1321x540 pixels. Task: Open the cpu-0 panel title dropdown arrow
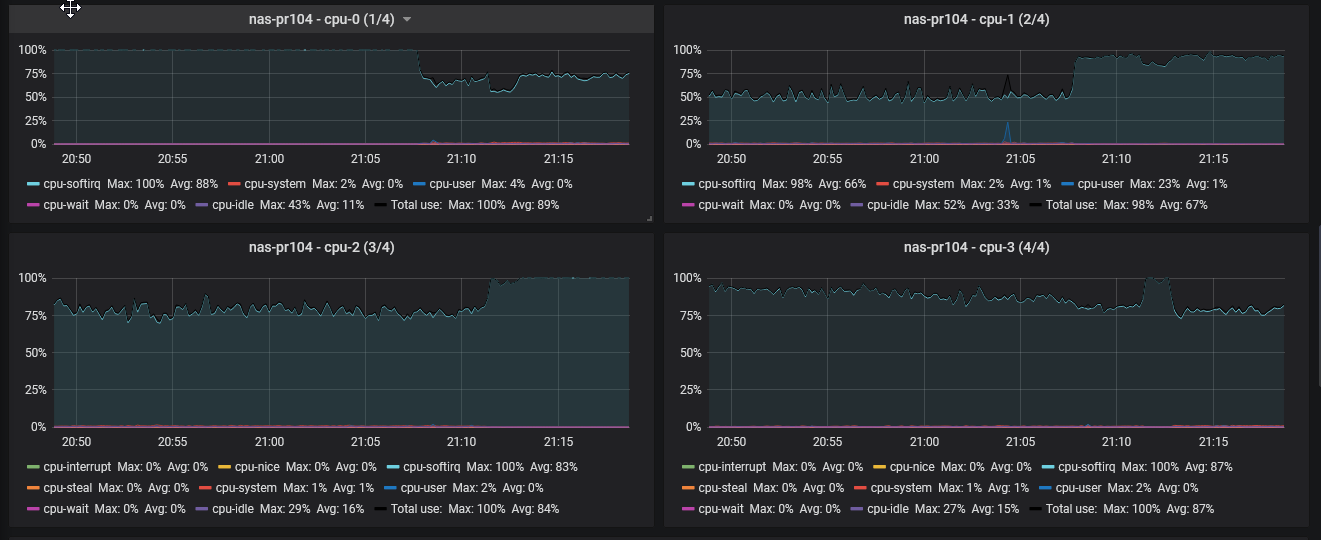coord(407,19)
